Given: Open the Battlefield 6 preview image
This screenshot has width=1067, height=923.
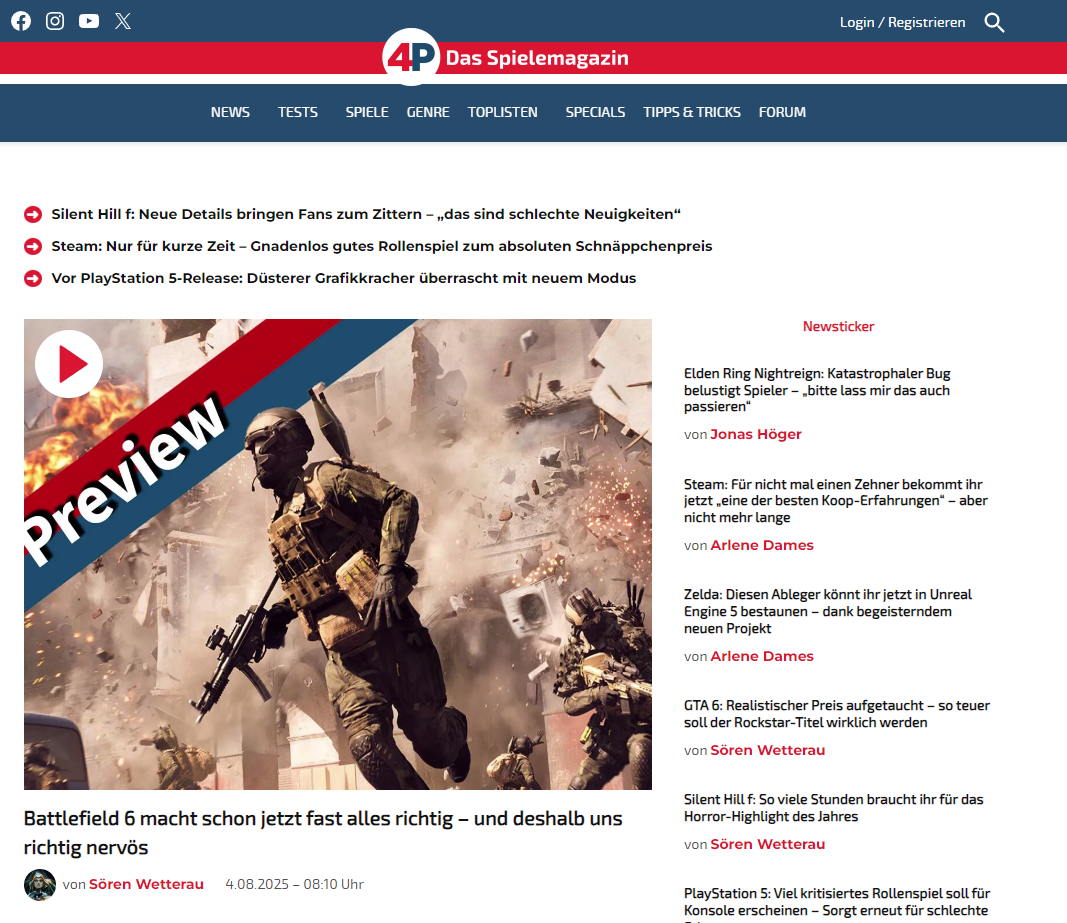Looking at the screenshot, I should pyautogui.click(x=338, y=554).
